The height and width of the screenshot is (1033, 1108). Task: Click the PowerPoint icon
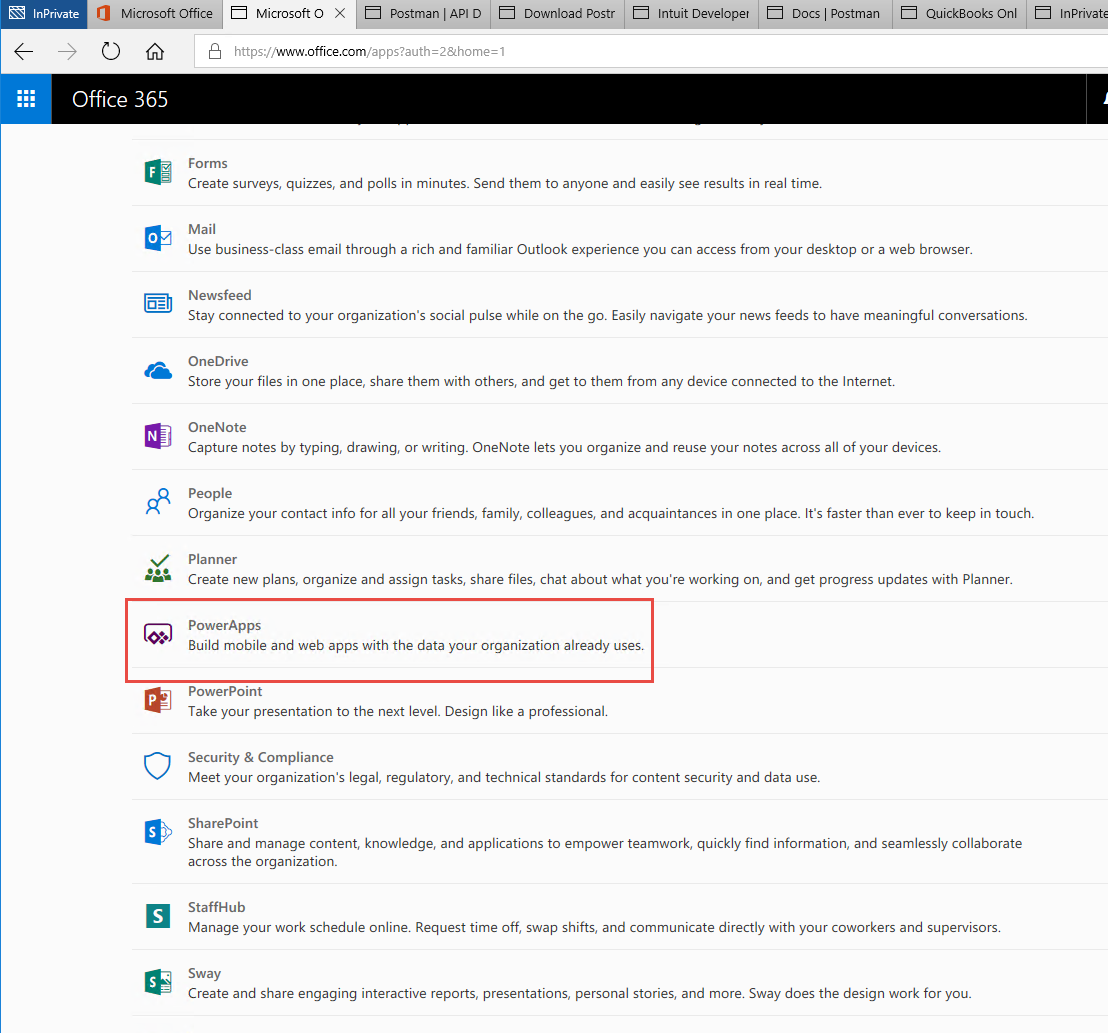coord(158,700)
